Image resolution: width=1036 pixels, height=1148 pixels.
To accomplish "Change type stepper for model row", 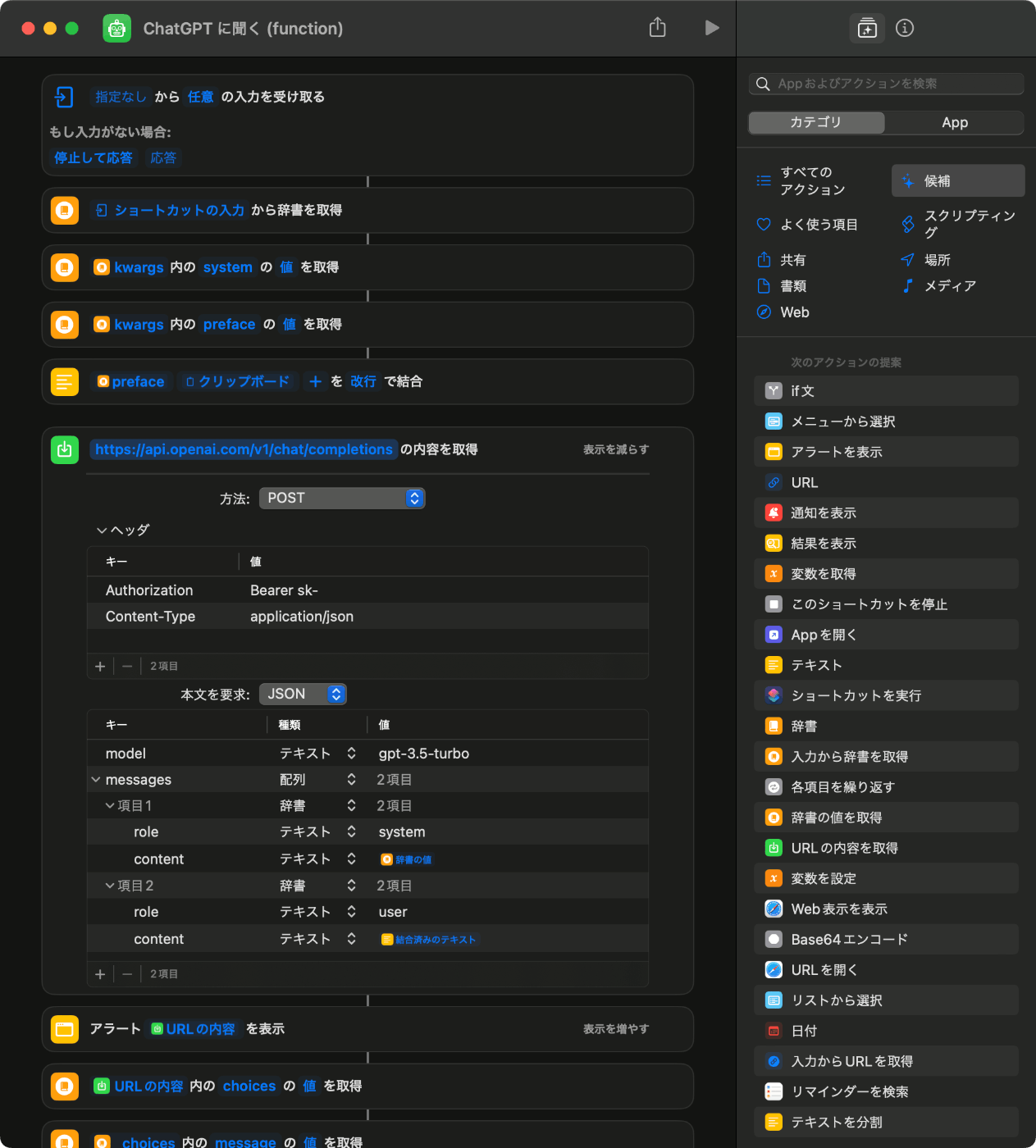I will coord(351,754).
